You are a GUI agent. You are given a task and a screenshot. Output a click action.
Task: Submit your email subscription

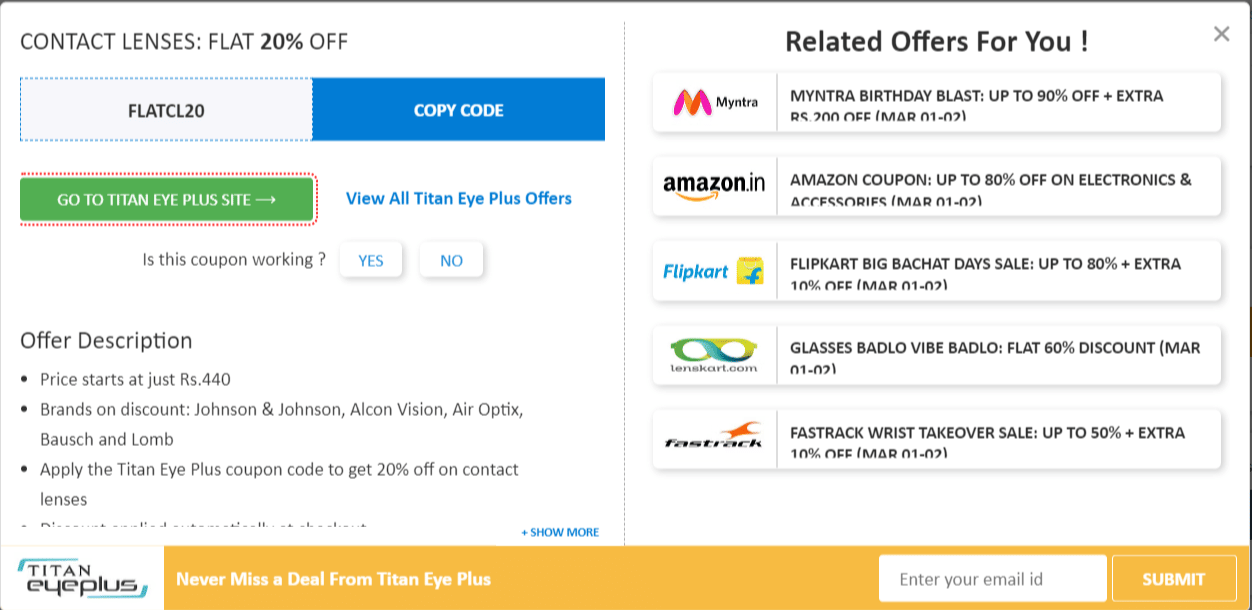1173,578
